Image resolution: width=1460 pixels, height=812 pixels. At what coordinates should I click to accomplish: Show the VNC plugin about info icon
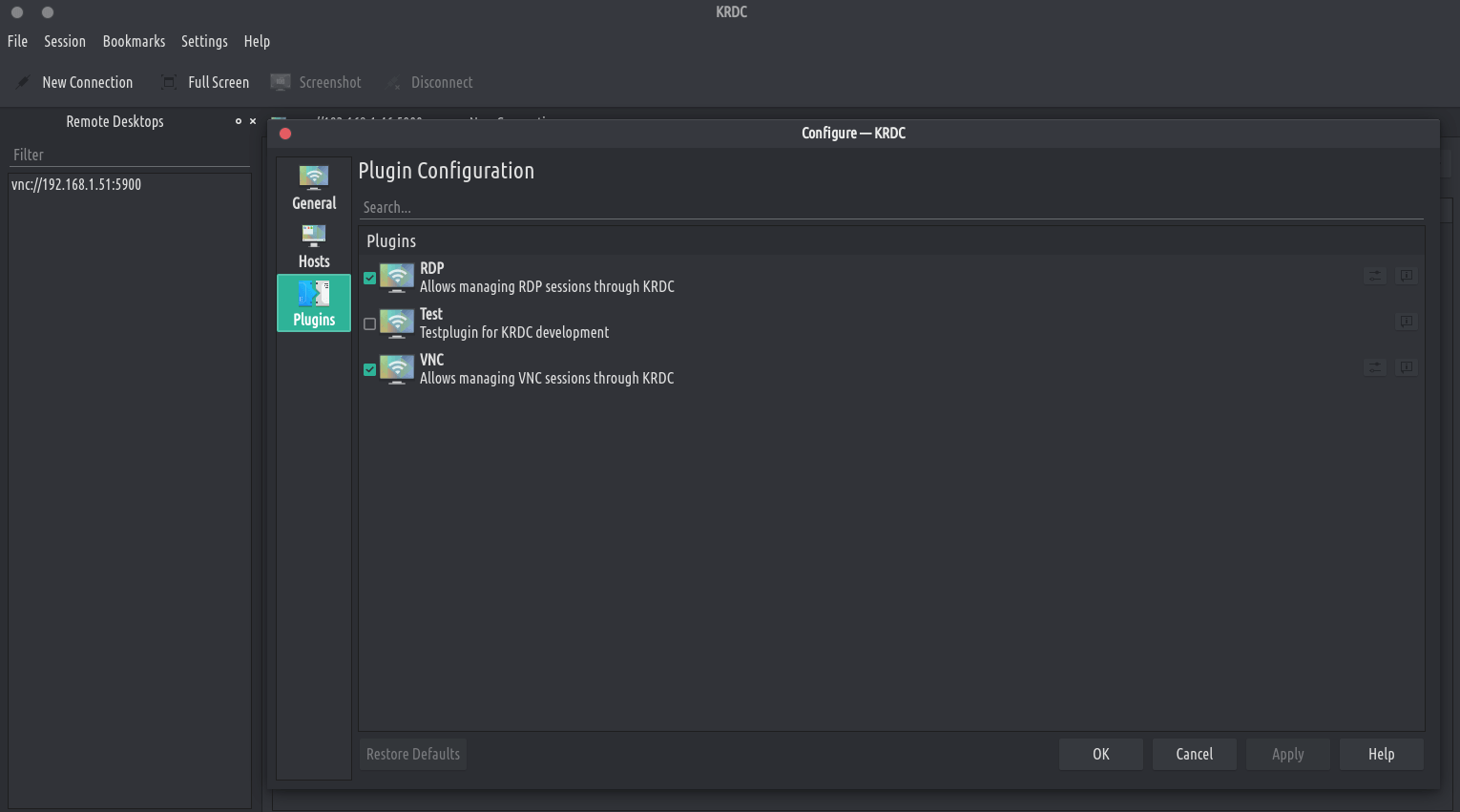(1406, 367)
